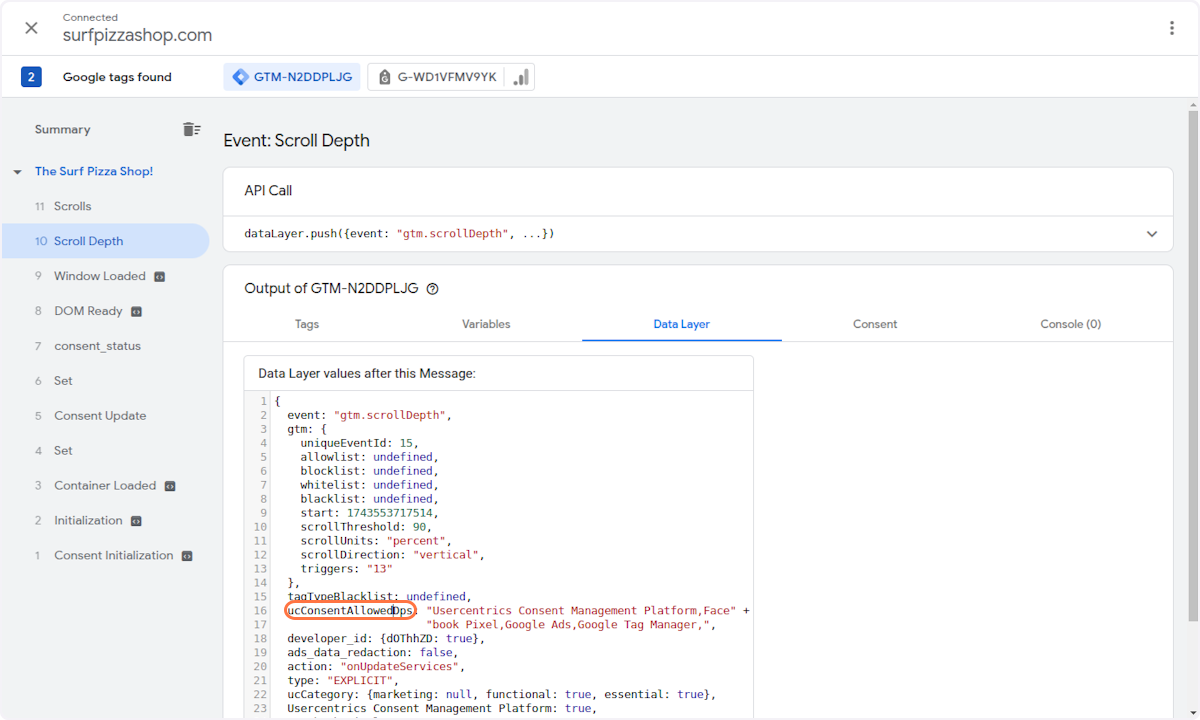Click the developer_id line in data layer
This screenshot has height=720, width=1200.
click(386, 638)
